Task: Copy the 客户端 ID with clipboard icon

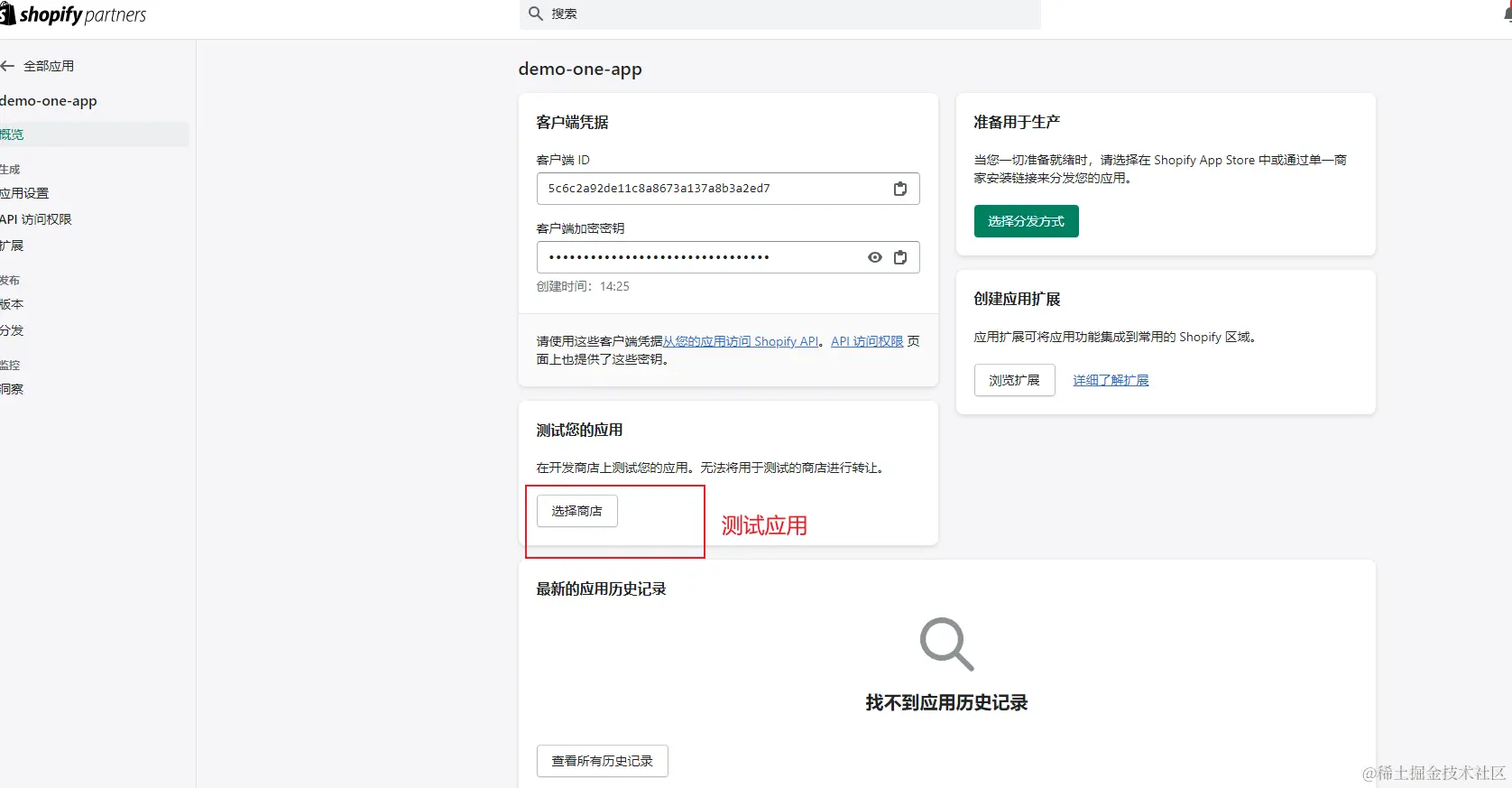Action: tap(900, 189)
